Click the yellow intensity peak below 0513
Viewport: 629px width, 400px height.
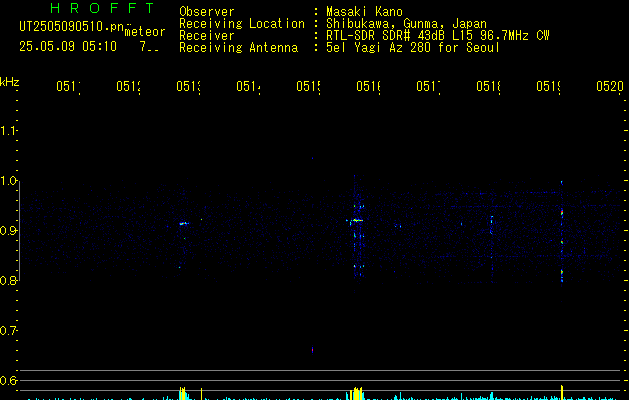(183, 394)
